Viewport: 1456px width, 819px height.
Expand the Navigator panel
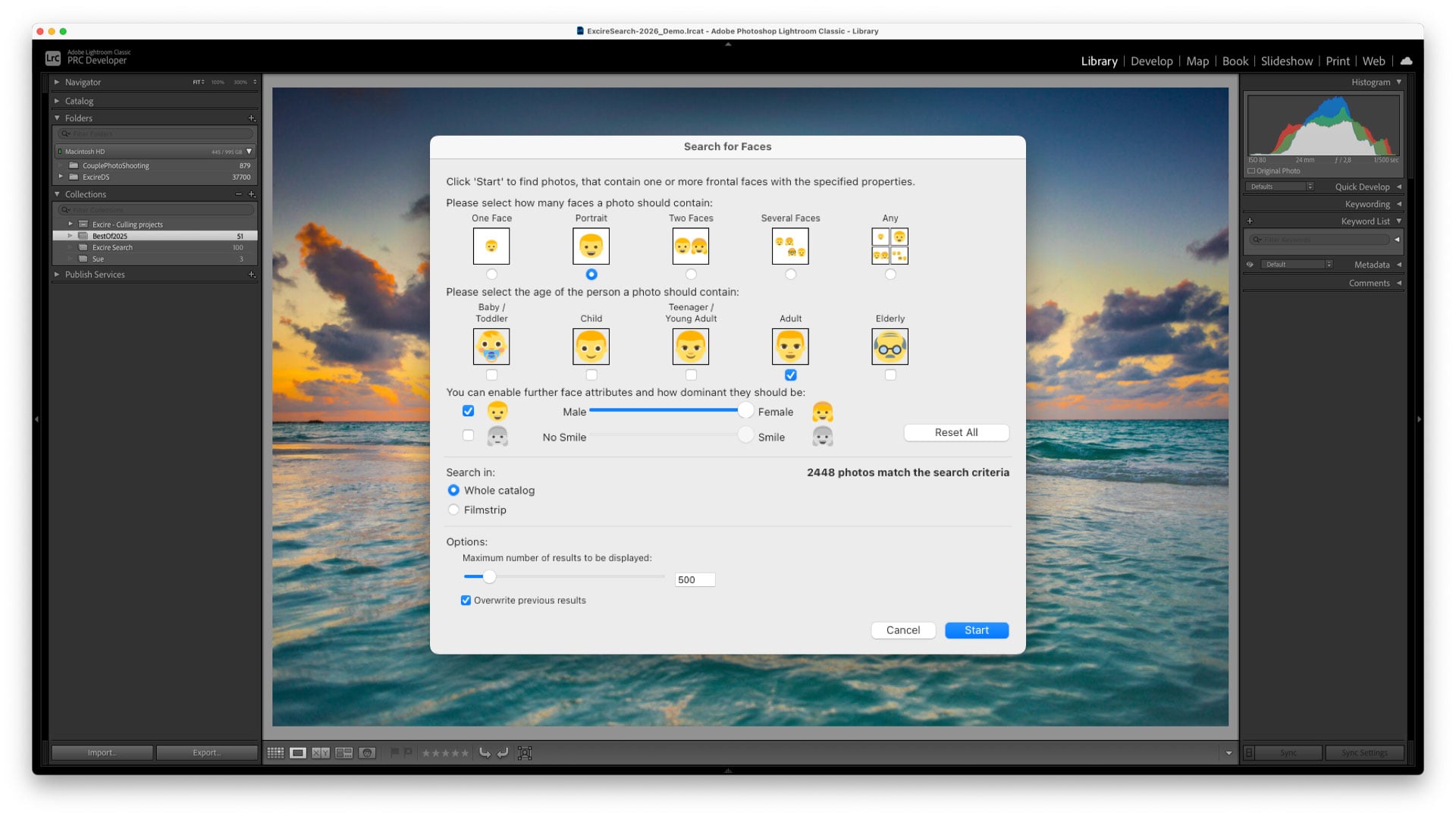57,82
